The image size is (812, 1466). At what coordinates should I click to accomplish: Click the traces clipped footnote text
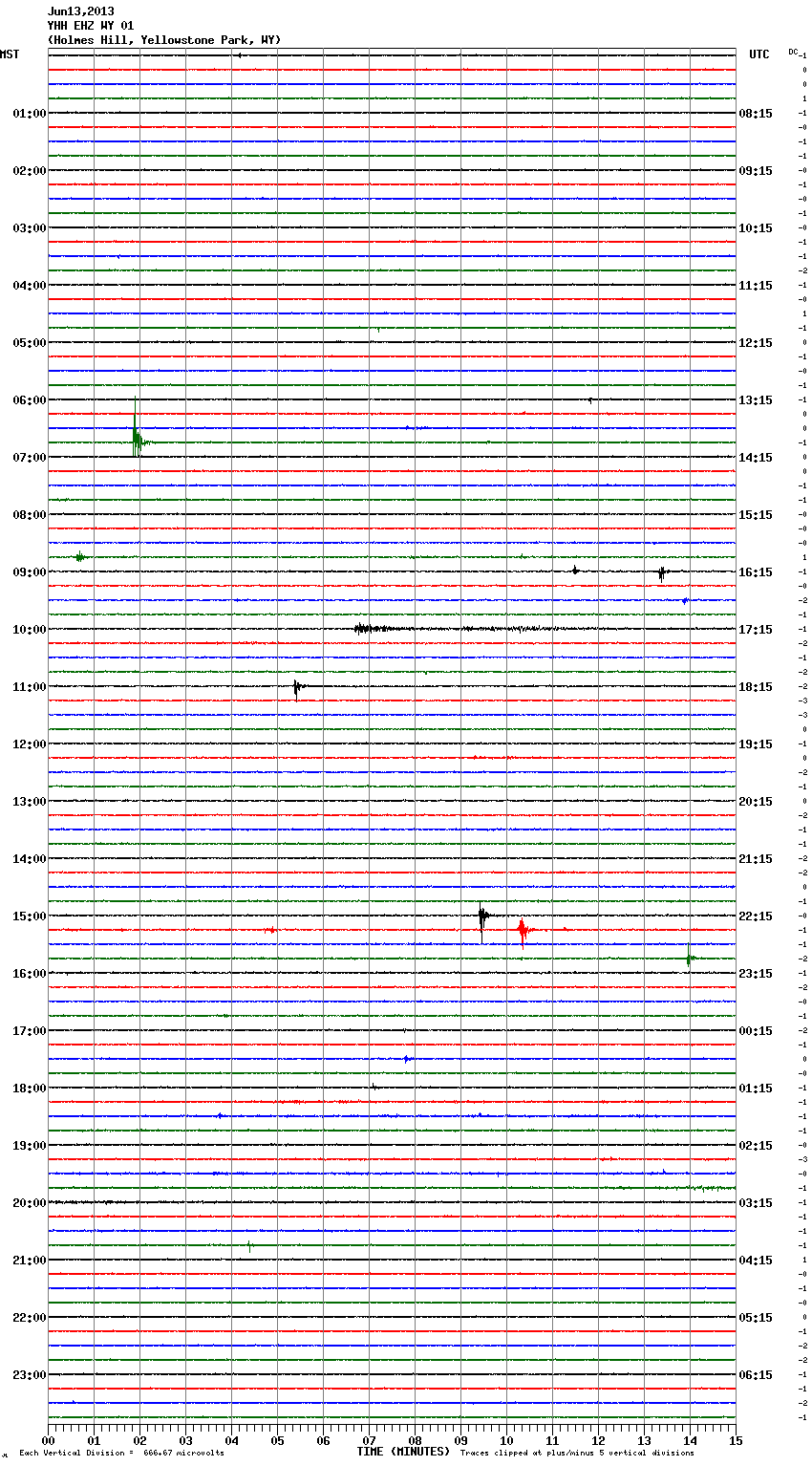point(577,1454)
